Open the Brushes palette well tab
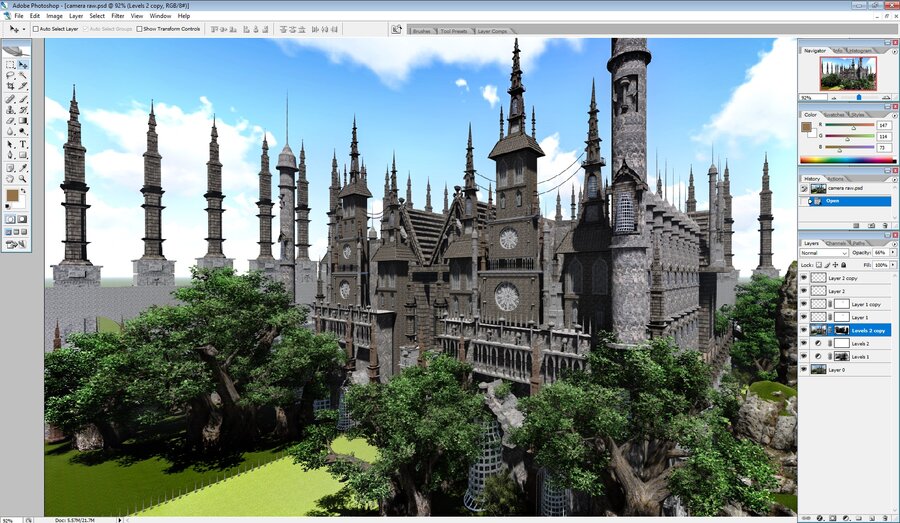 421,31
